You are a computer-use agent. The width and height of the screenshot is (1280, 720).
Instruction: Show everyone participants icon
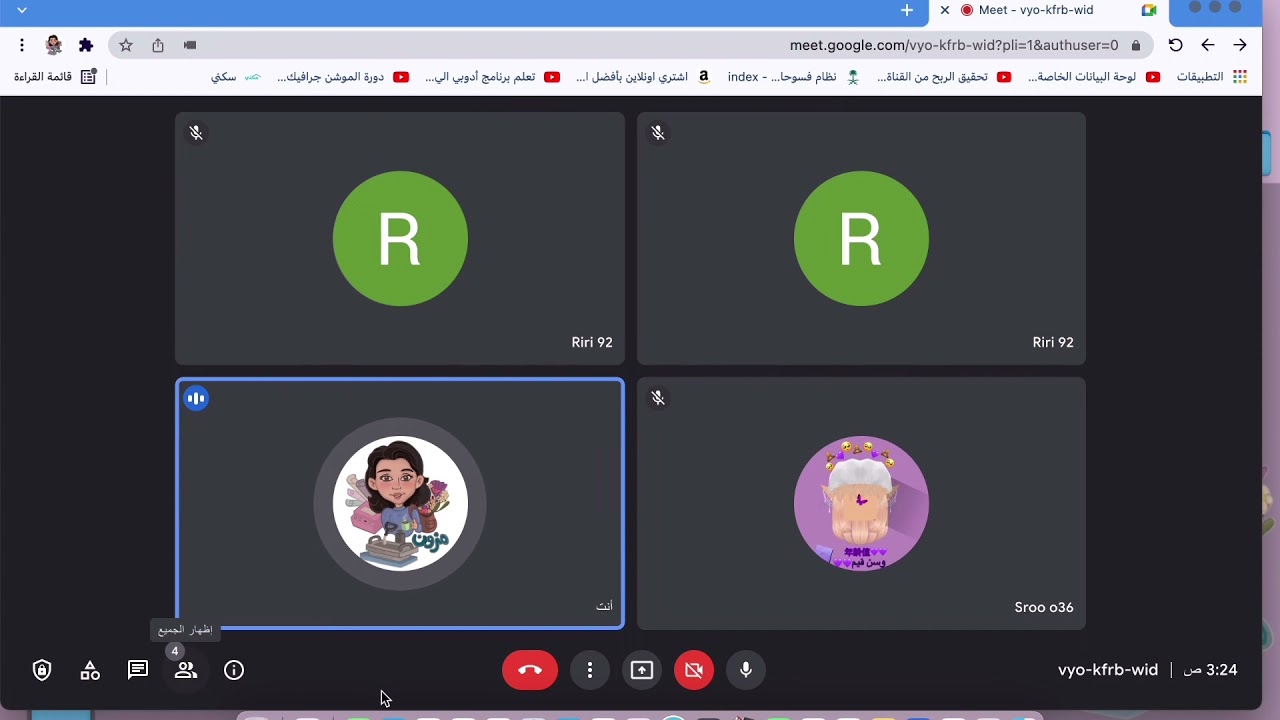click(186, 670)
